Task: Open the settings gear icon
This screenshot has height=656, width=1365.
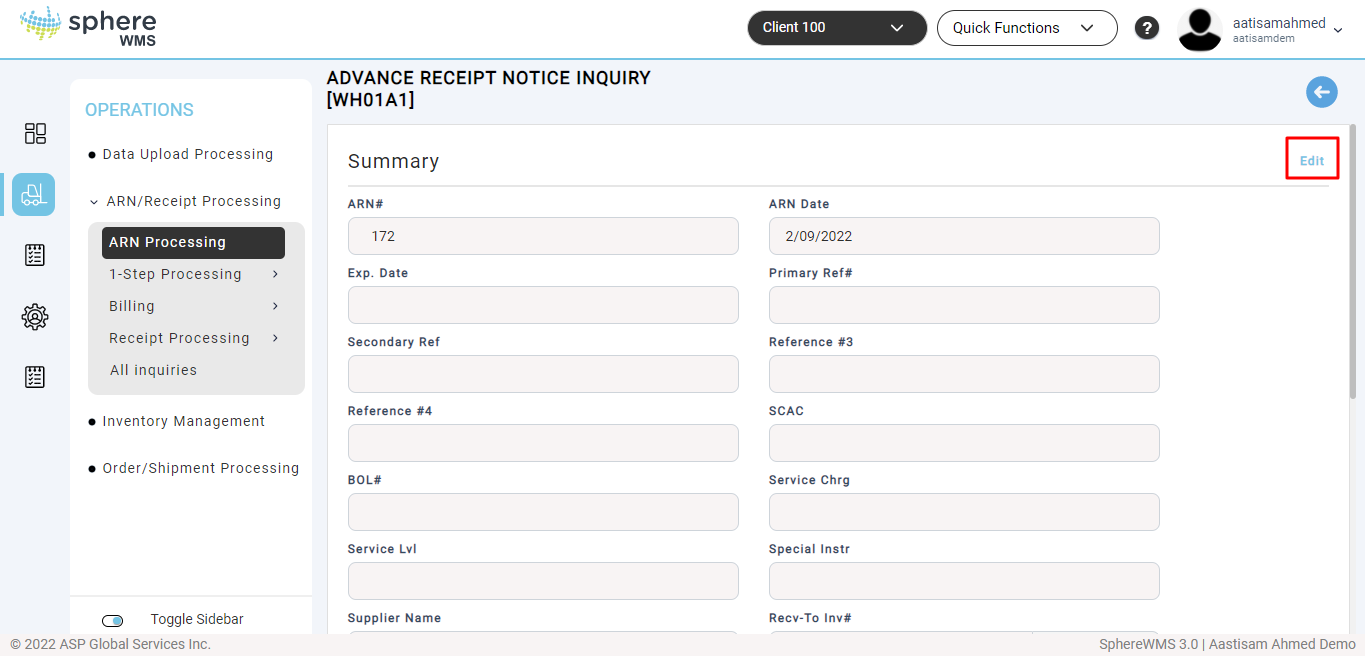Action: point(35,317)
